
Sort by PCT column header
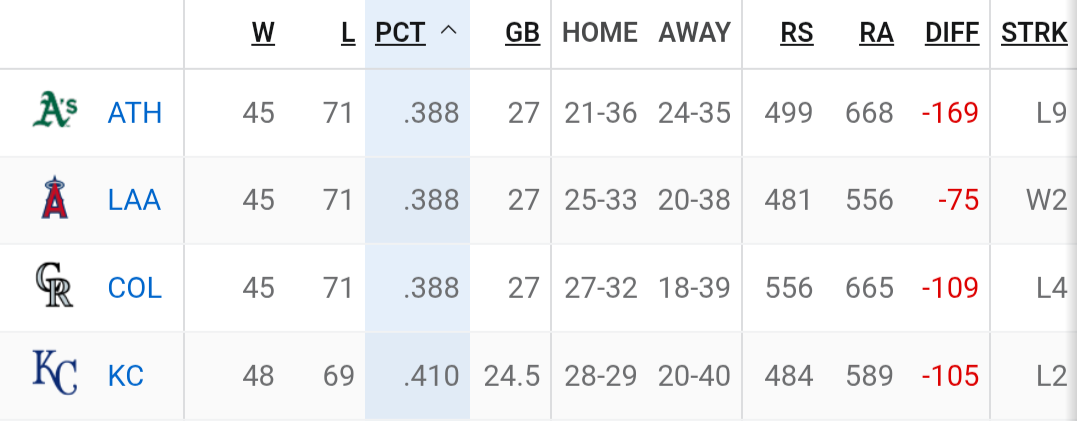[400, 32]
